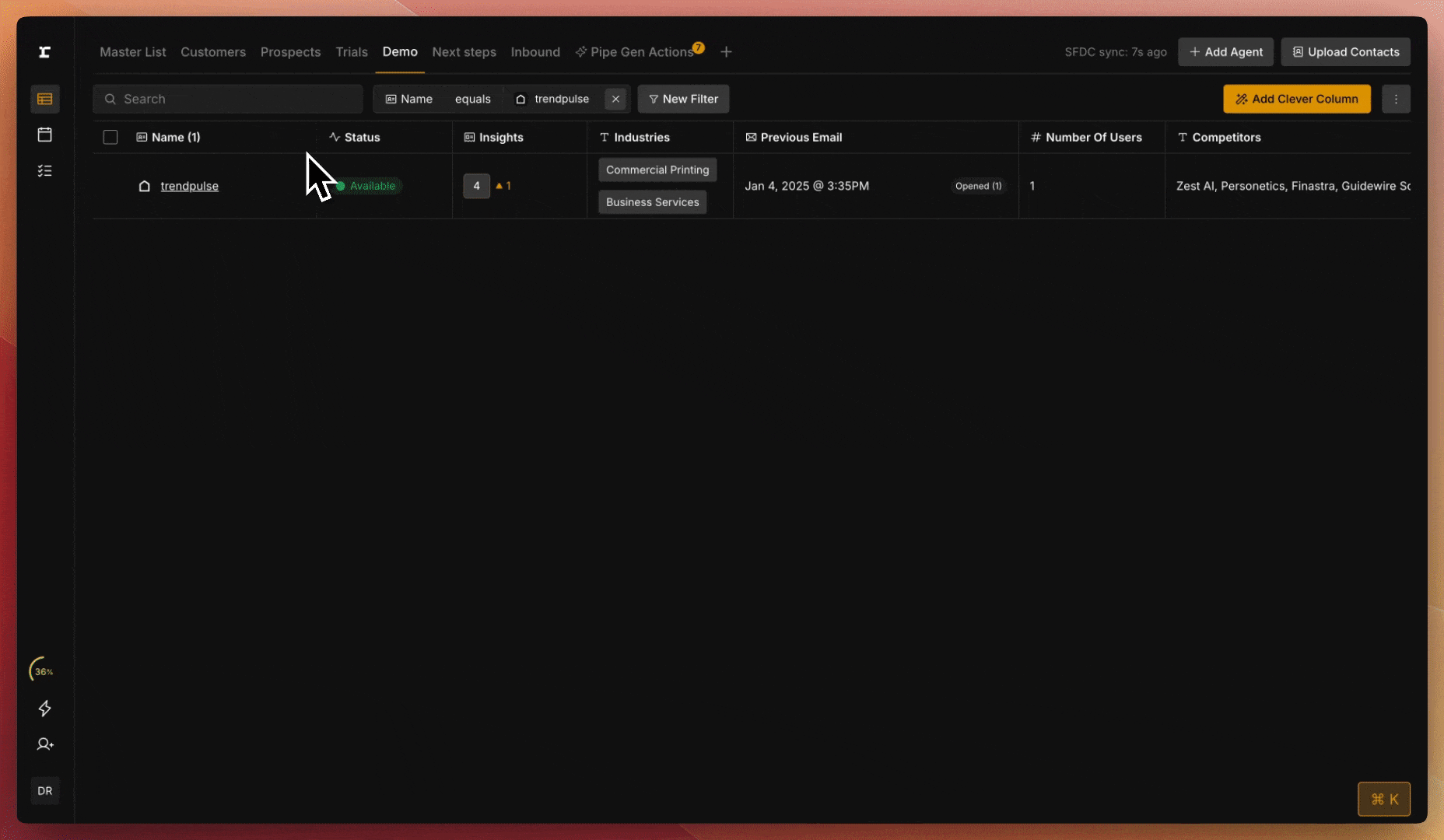Remove the Name equals trendpulse filter
Viewport: 1444px width, 840px height.
[615, 99]
